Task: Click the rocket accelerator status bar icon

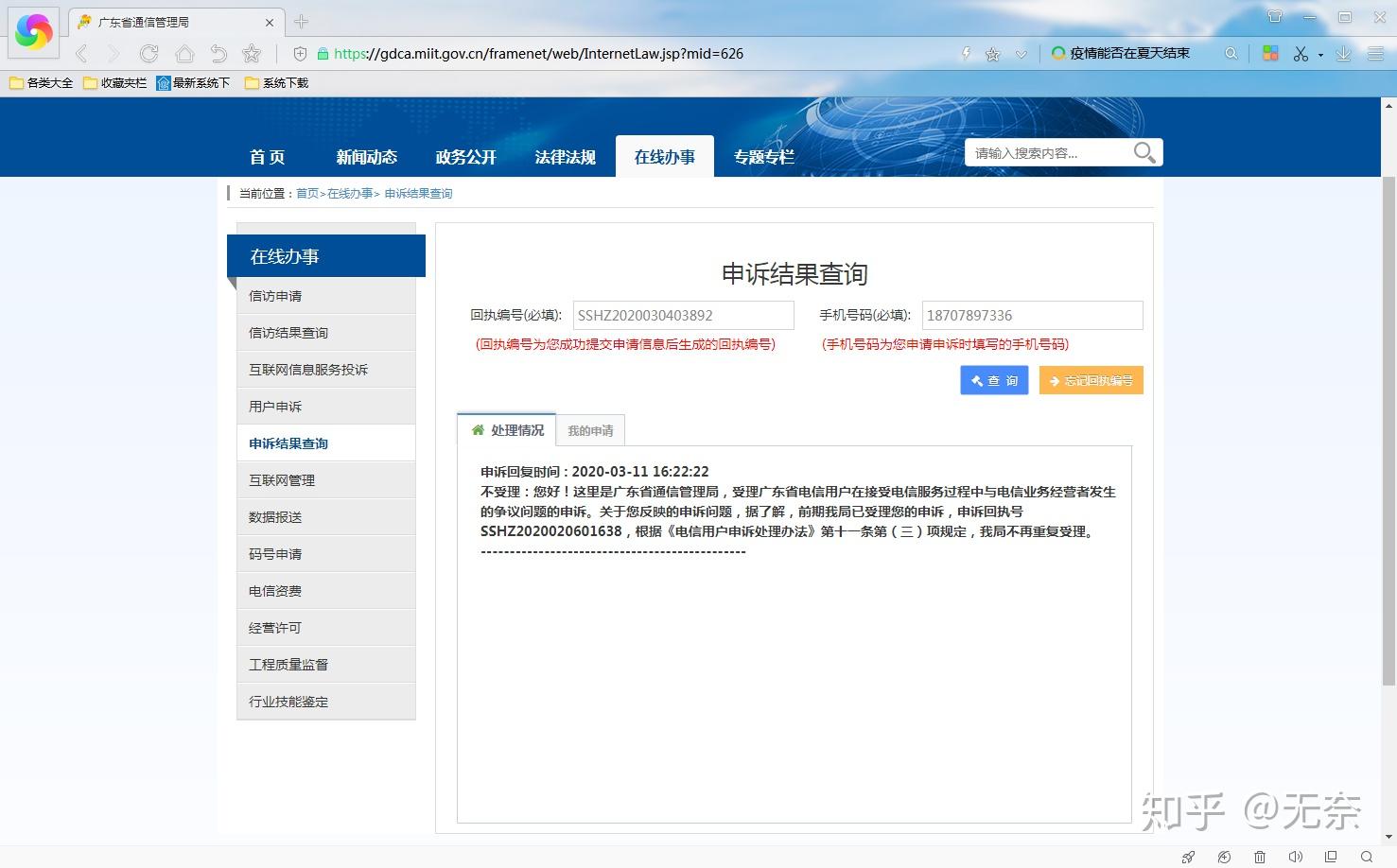Action: click(x=1189, y=857)
